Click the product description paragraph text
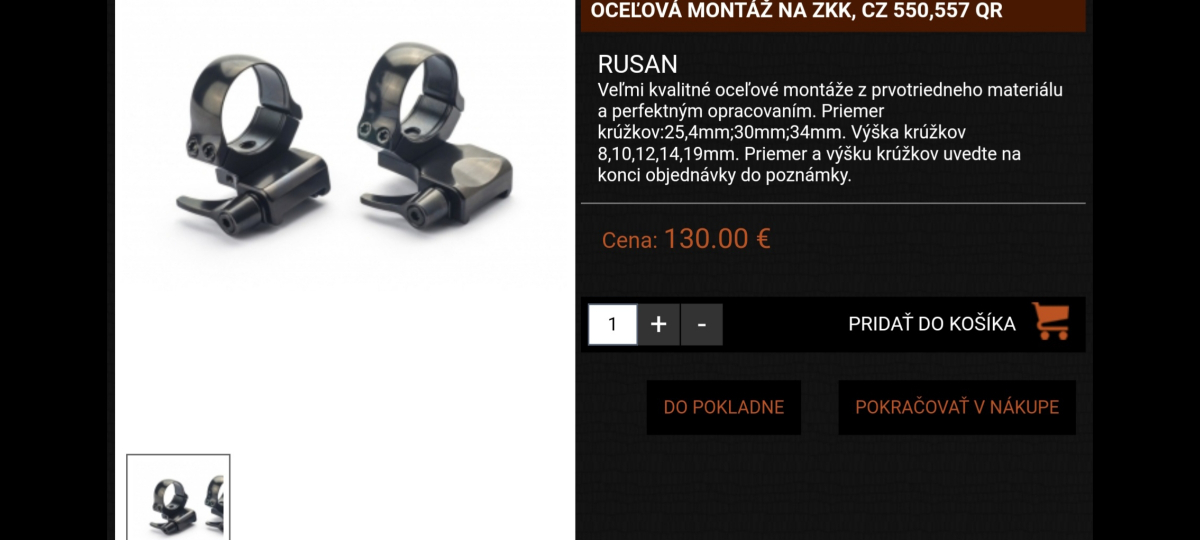1200x540 pixels. 830,132
